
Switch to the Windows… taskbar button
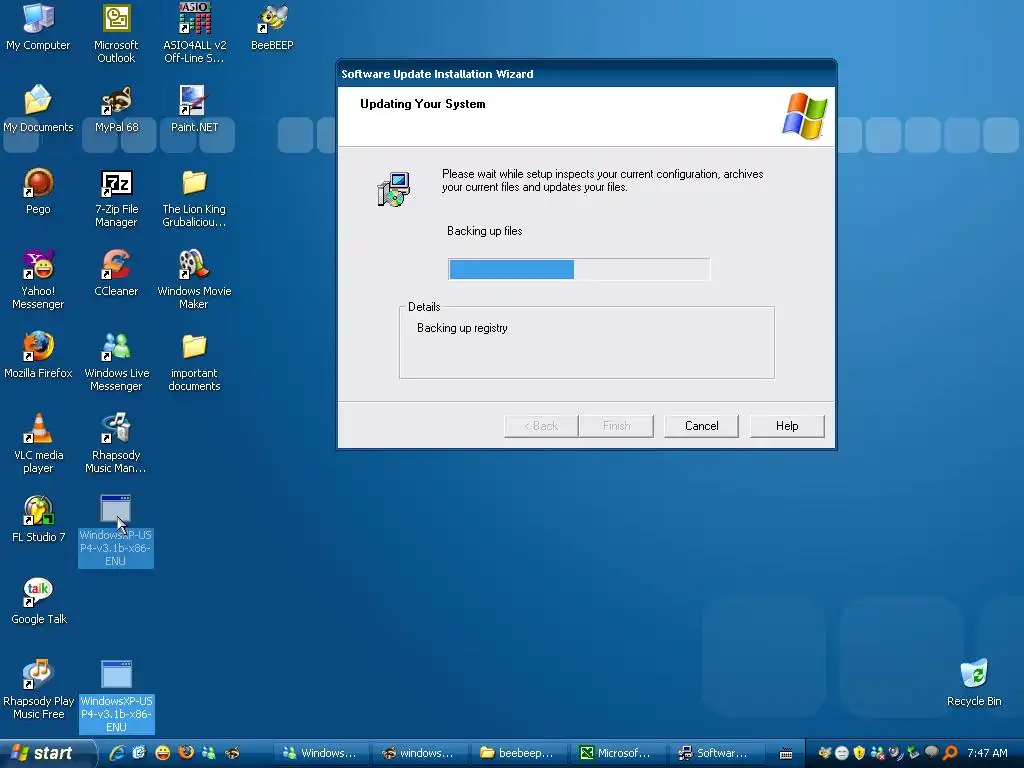click(320, 753)
